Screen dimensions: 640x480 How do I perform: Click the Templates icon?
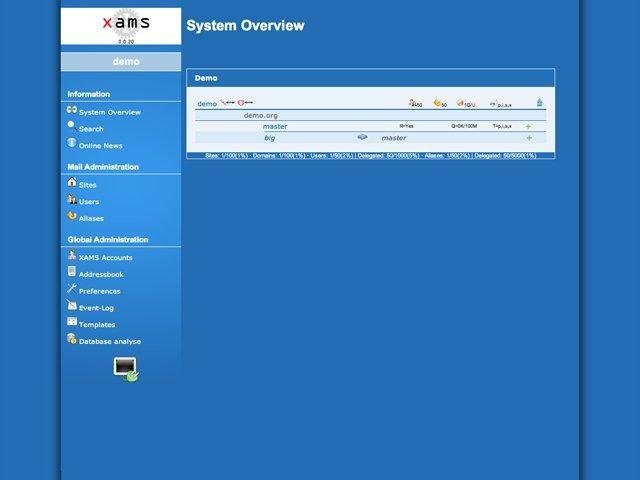click(72, 321)
